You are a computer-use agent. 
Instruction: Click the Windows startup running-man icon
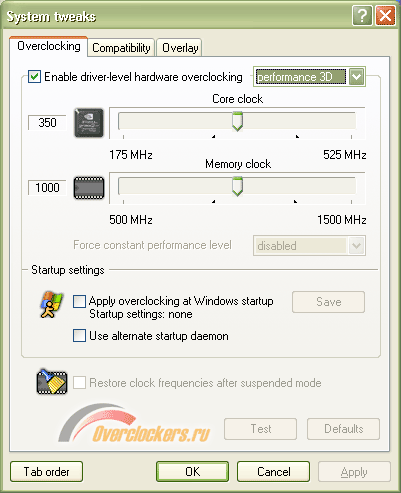51,304
